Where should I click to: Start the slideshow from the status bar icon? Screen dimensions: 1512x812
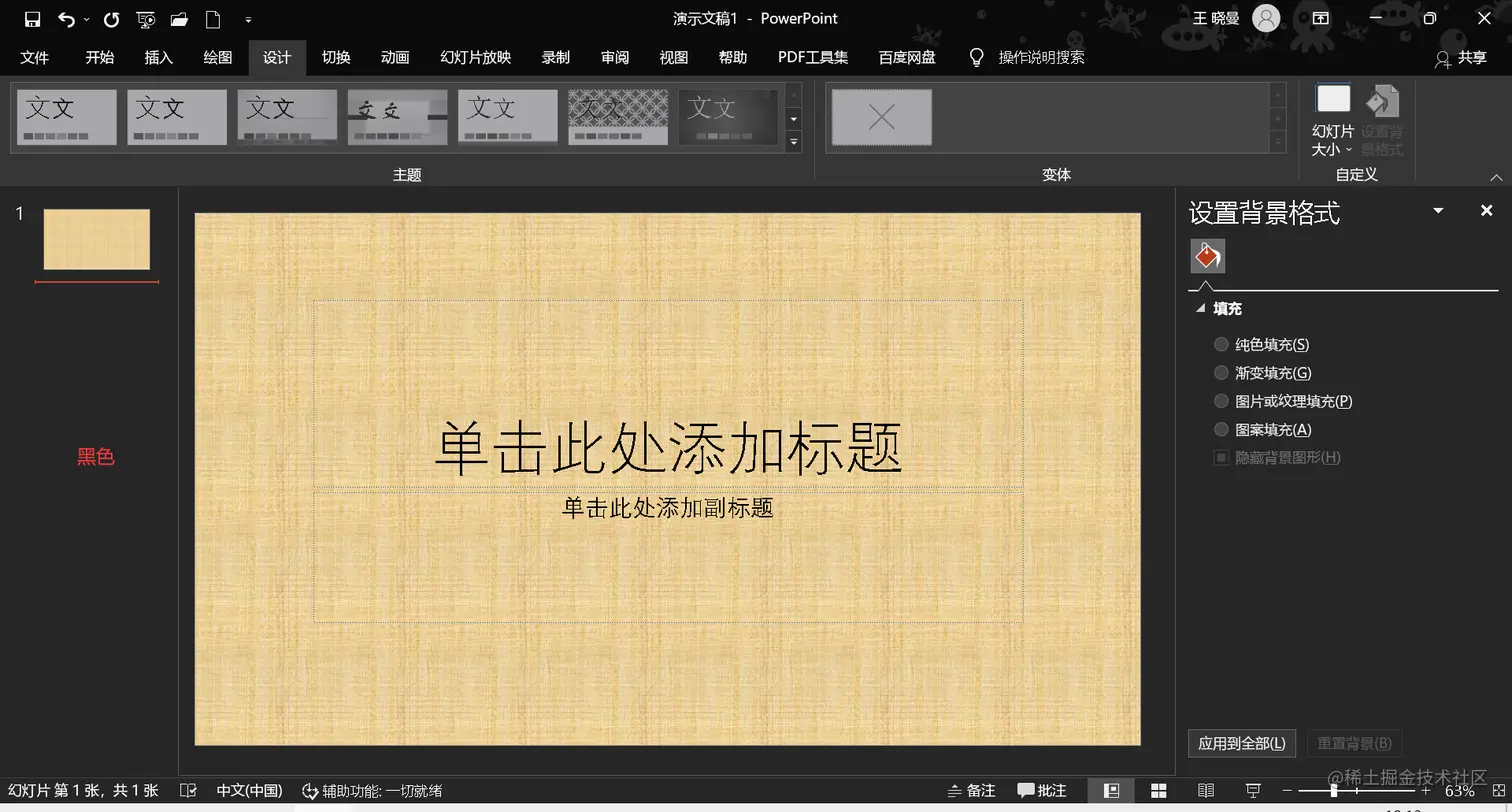click(1253, 790)
